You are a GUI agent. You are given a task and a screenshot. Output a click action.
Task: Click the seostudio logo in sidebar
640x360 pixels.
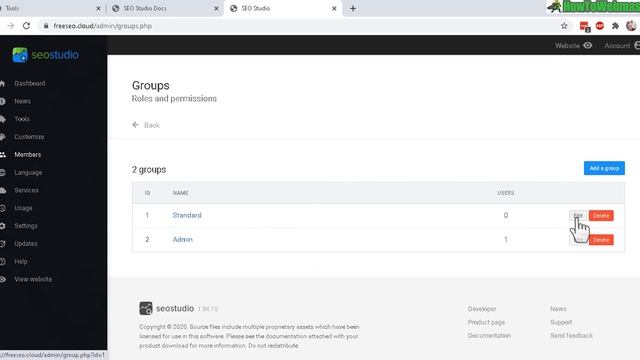pos(45,55)
